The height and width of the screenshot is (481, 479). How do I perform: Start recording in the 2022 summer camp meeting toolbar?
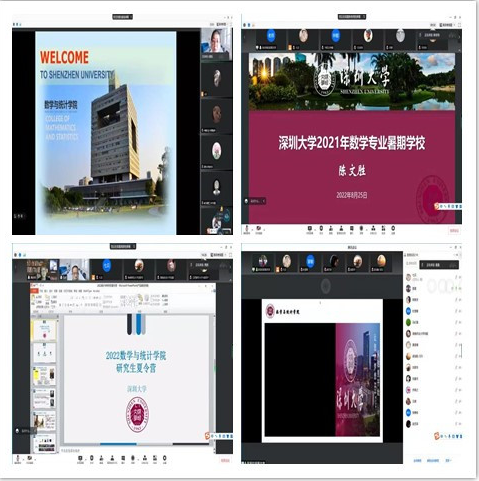pyautogui.click(x=133, y=459)
